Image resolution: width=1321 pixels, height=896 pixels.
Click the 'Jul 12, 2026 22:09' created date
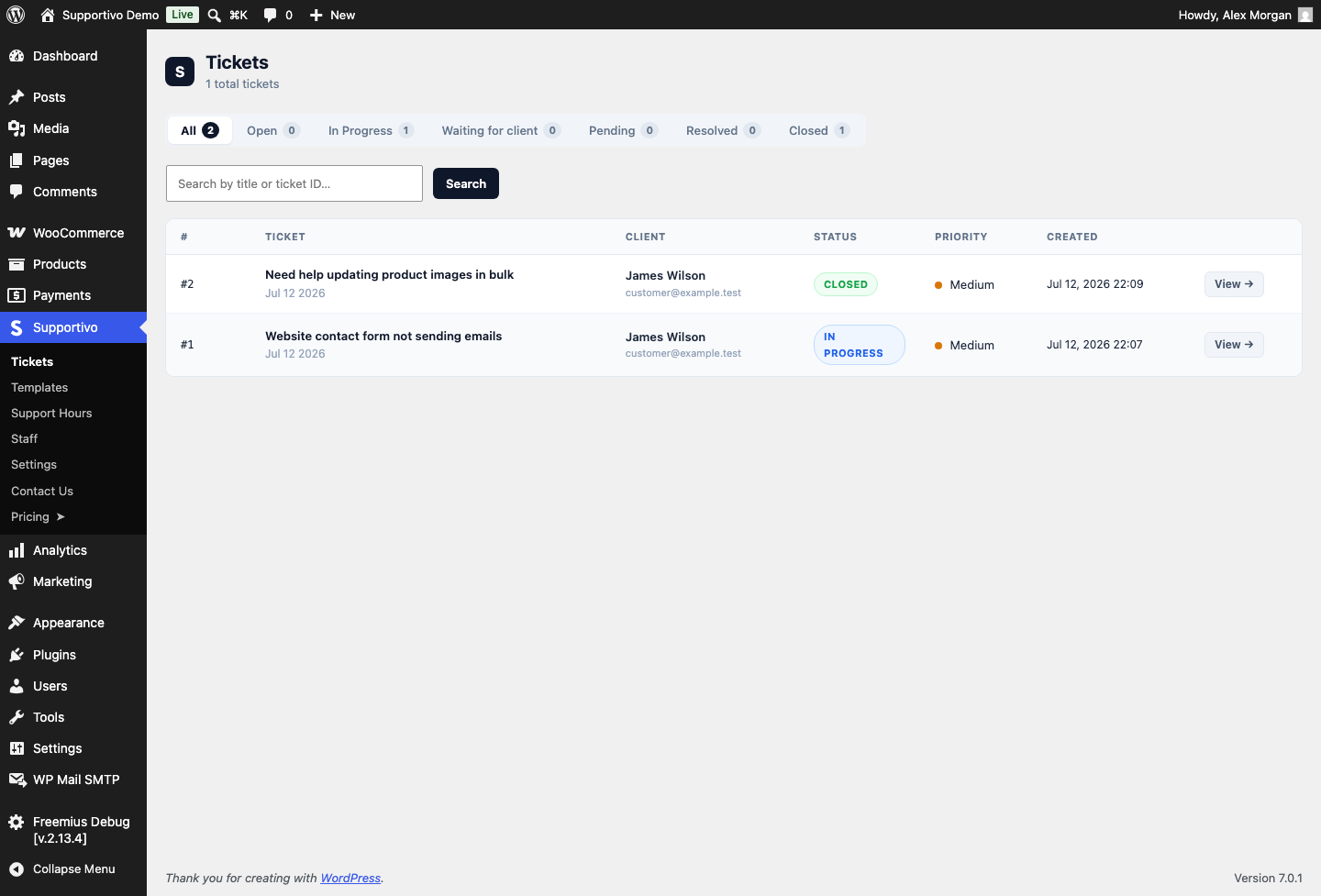pyautogui.click(x=1095, y=284)
